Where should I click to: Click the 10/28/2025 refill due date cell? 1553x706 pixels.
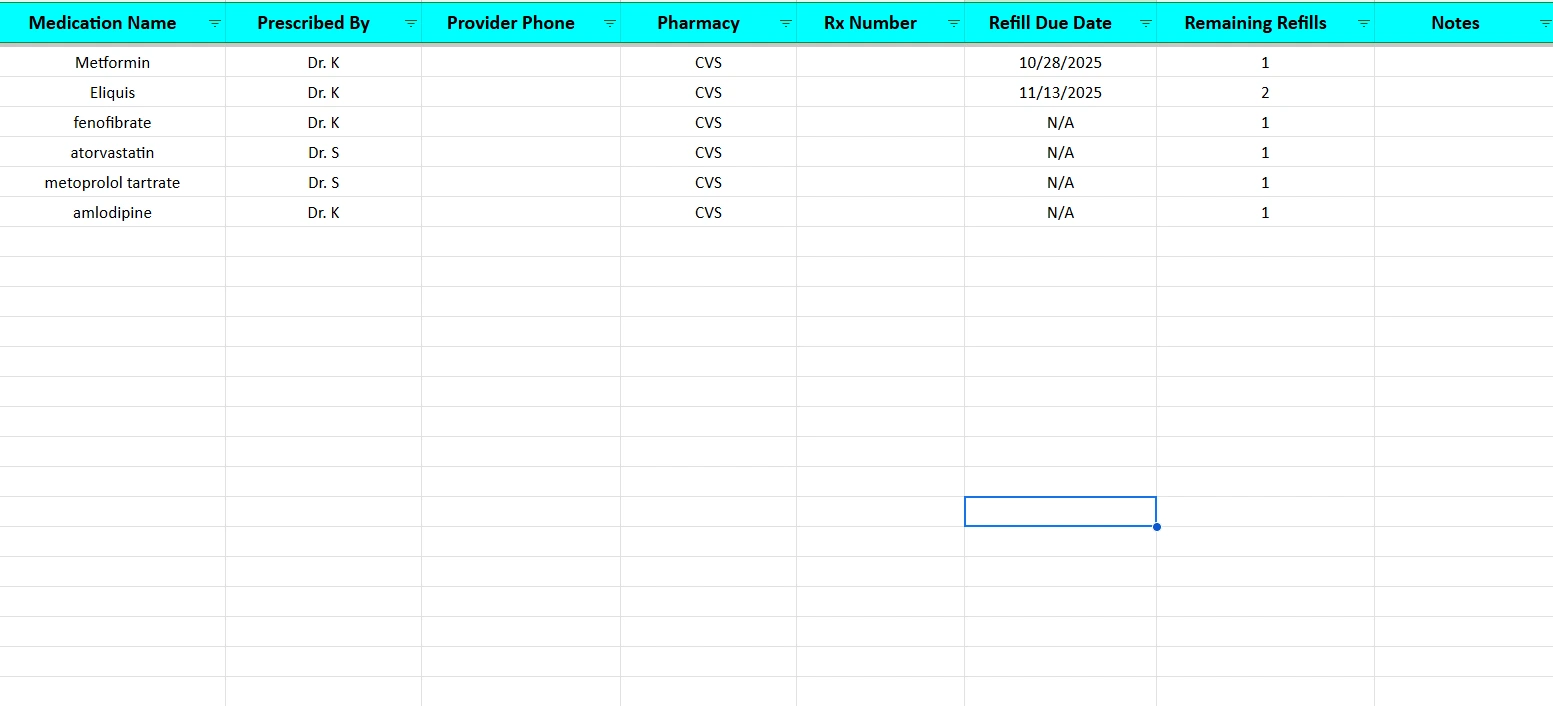(x=1060, y=62)
